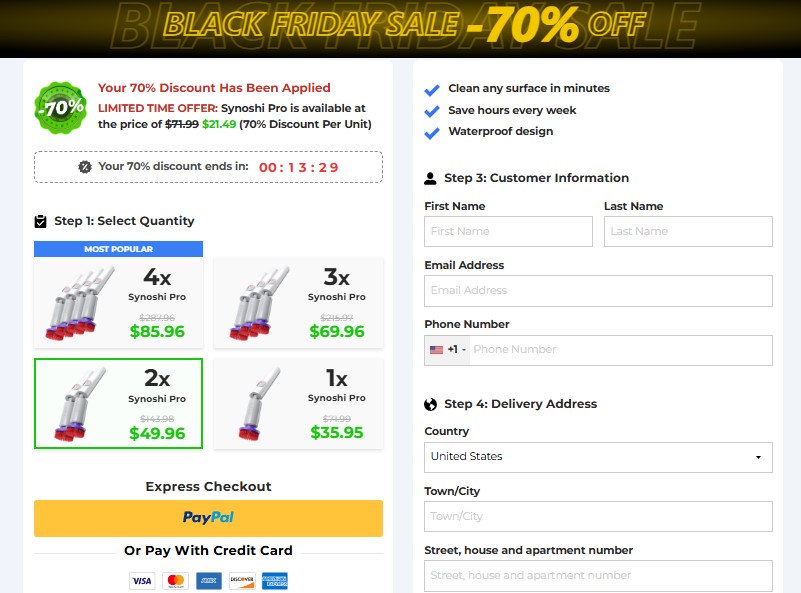Click the Mastercard icon
801x593 pixels.
coord(175,580)
